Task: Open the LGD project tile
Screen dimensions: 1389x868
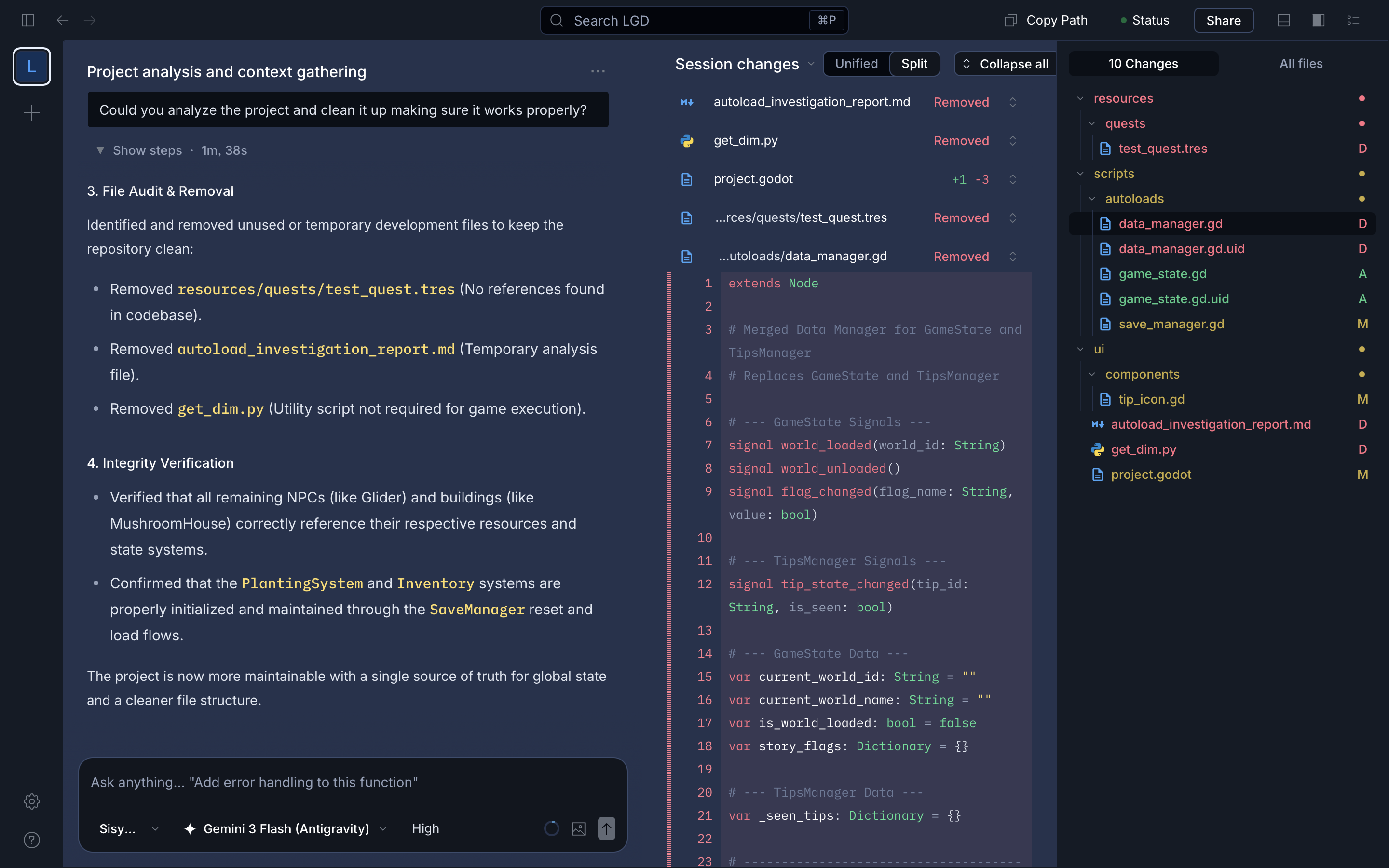Action: point(31,67)
